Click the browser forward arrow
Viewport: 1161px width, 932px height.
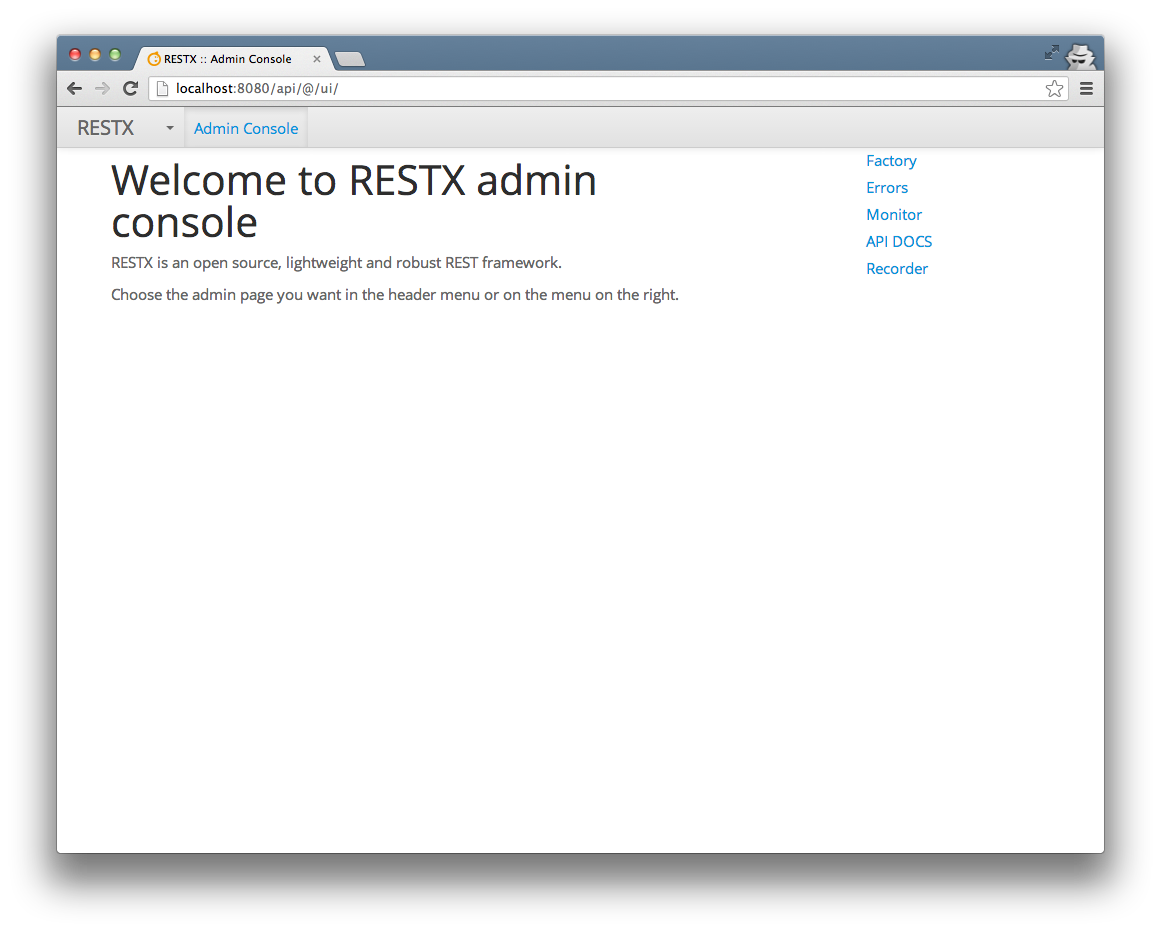102,89
